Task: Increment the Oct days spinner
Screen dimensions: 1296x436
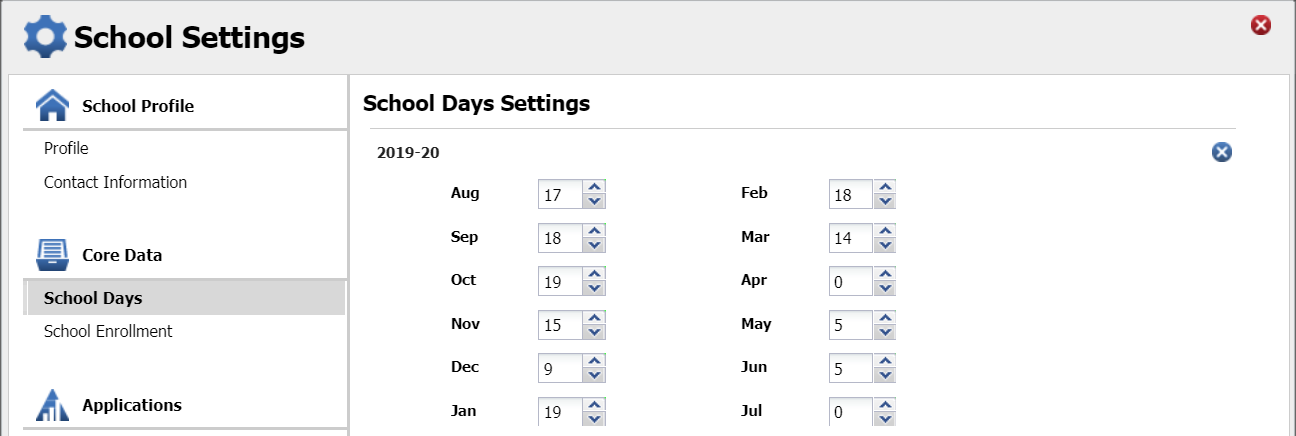Action: point(595,274)
